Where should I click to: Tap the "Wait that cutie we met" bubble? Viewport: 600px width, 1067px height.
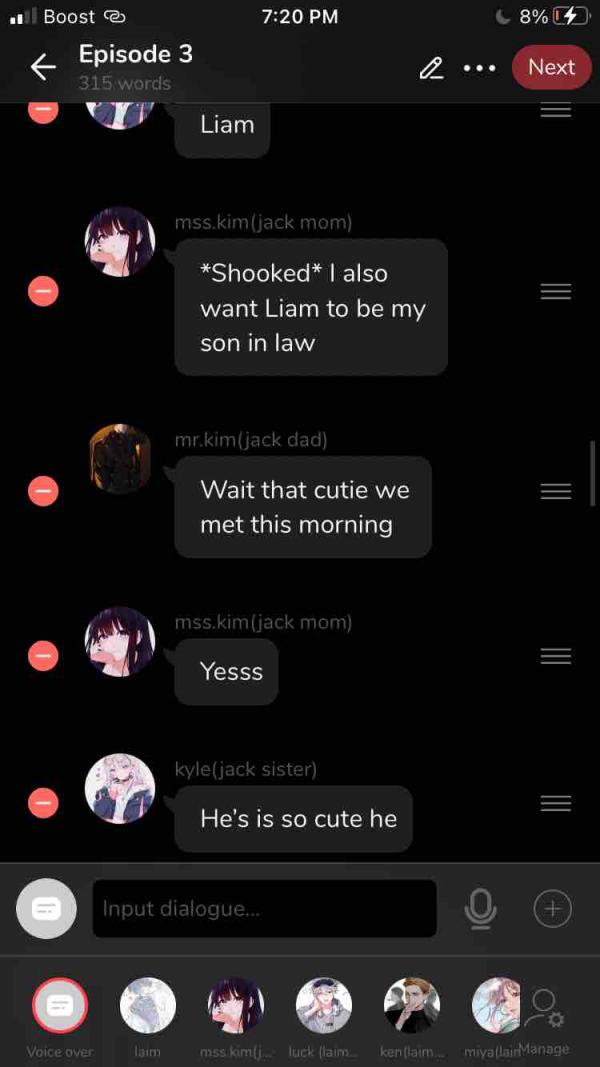pos(303,507)
